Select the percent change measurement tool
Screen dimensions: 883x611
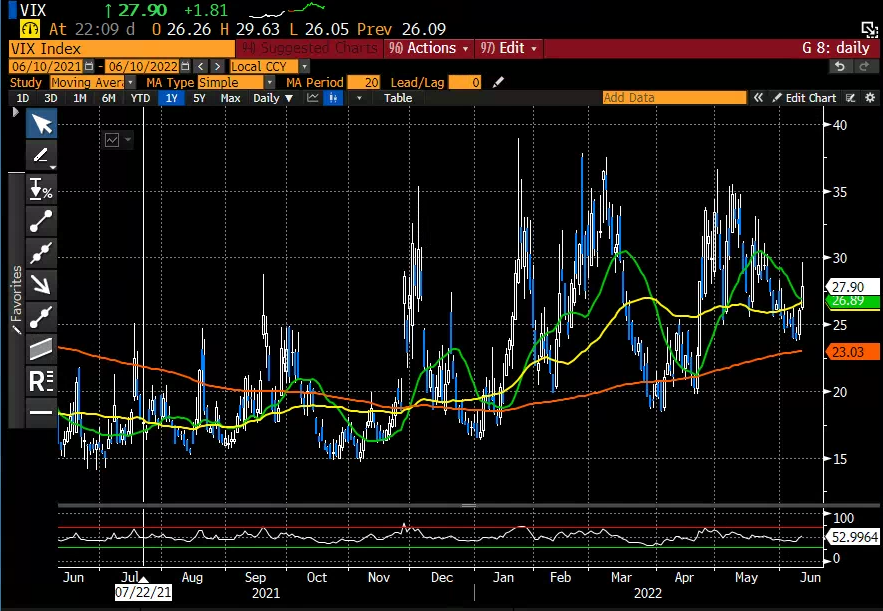point(41,189)
